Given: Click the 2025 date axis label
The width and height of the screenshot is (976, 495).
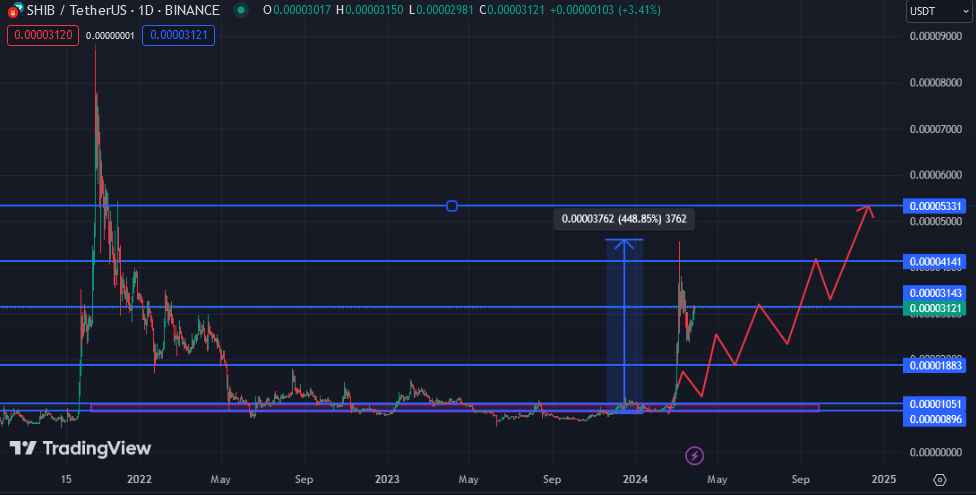Looking at the screenshot, I should 884,479.
